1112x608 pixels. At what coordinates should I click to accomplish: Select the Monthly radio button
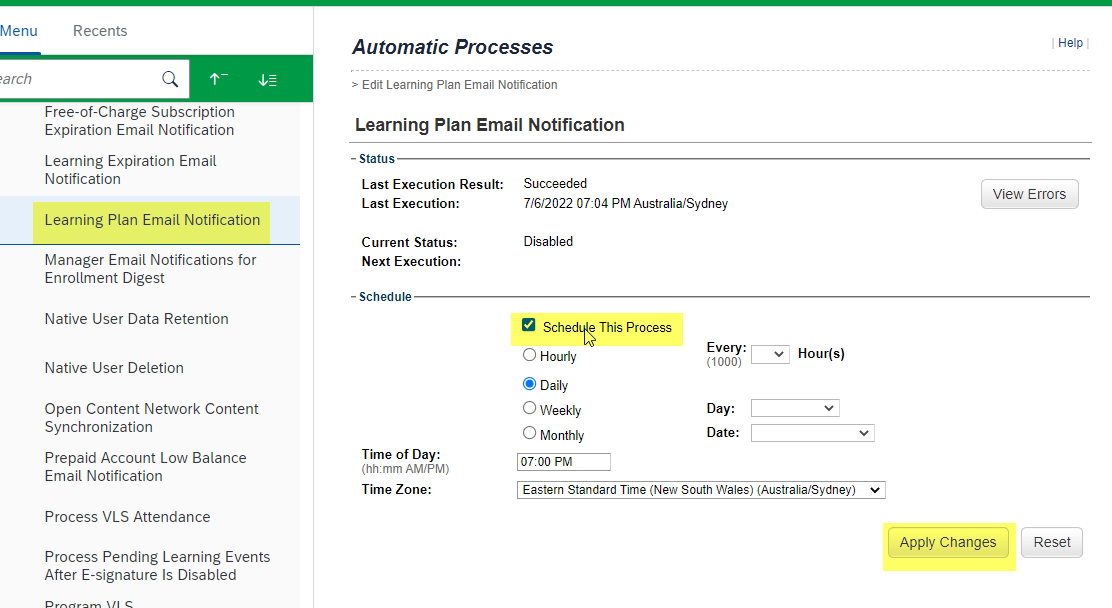click(x=530, y=433)
